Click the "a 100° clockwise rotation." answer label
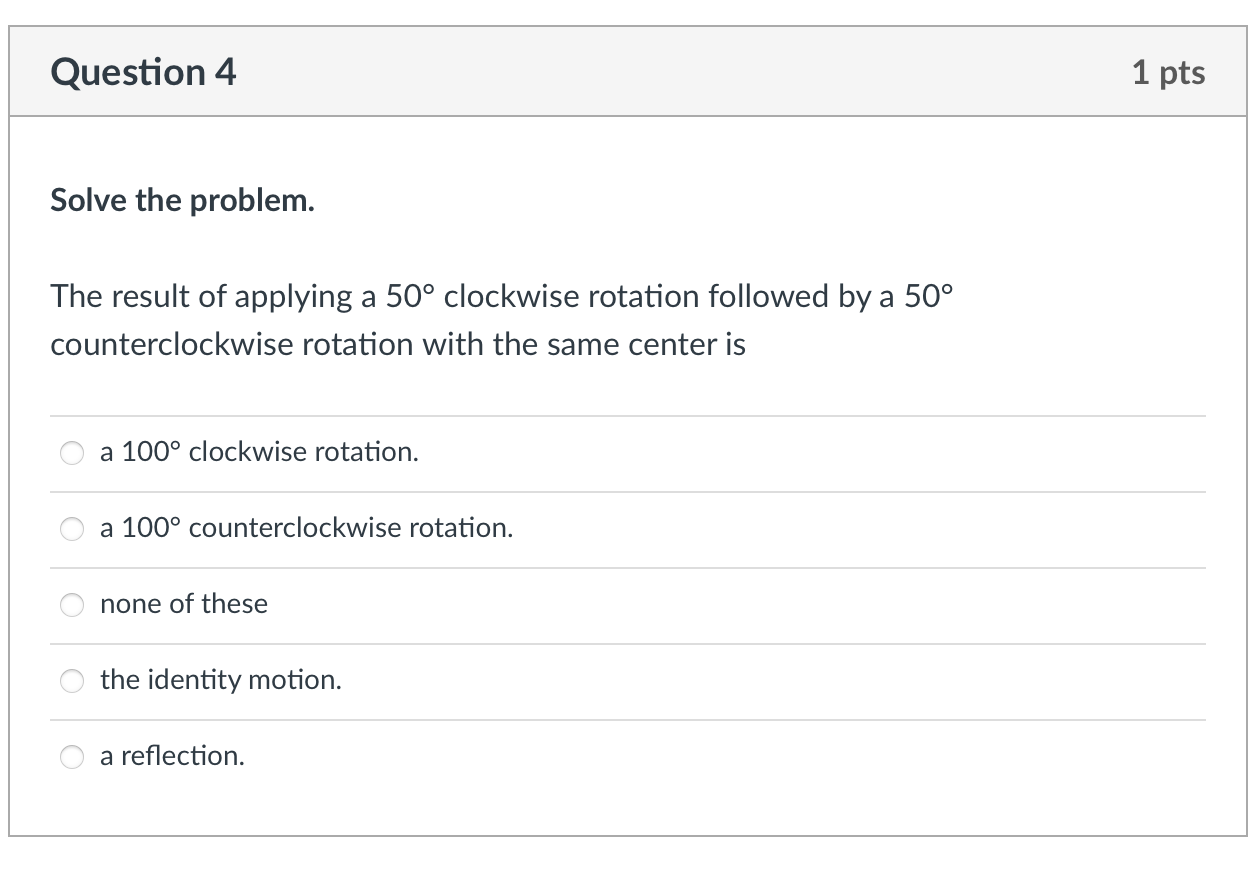The width and height of the screenshot is (1256, 876). point(258,452)
